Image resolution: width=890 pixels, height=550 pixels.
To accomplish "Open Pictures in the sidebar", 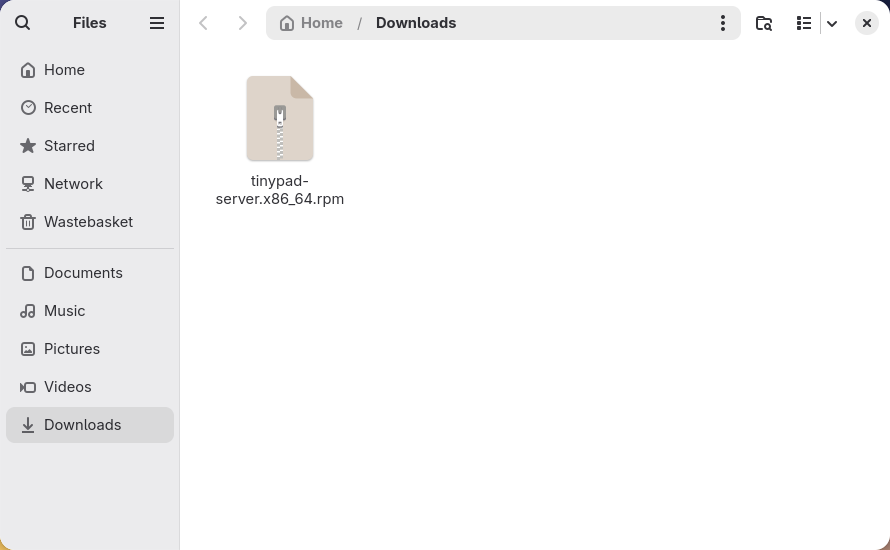I will pyautogui.click(x=90, y=349).
